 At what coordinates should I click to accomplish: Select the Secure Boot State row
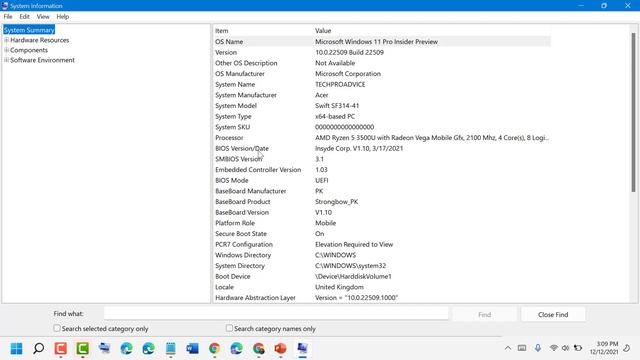(x=382, y=233)
